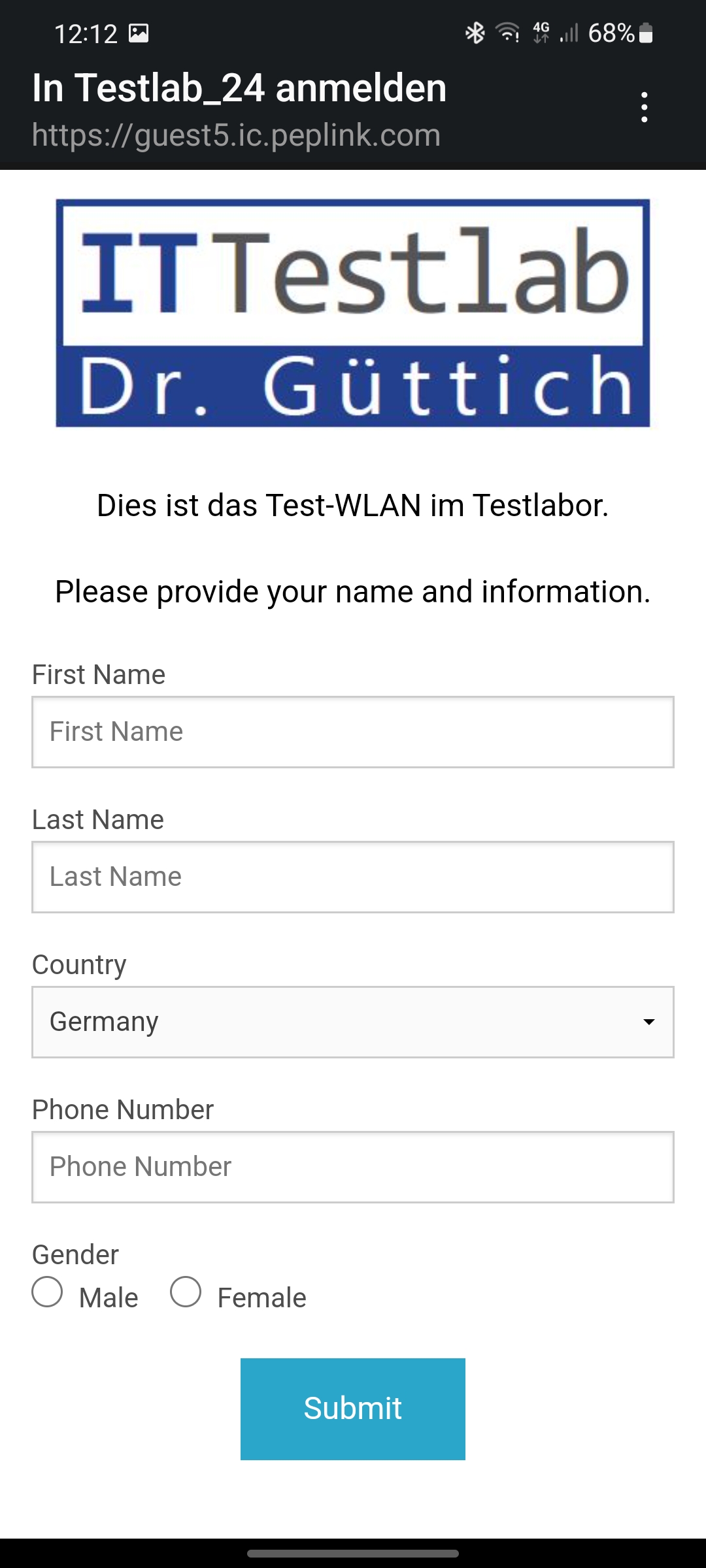Image resolution: width=706 pixels, height=1568 pixels.
Task: Tap the battery icon in status bar
Action: tap(646, 33)
